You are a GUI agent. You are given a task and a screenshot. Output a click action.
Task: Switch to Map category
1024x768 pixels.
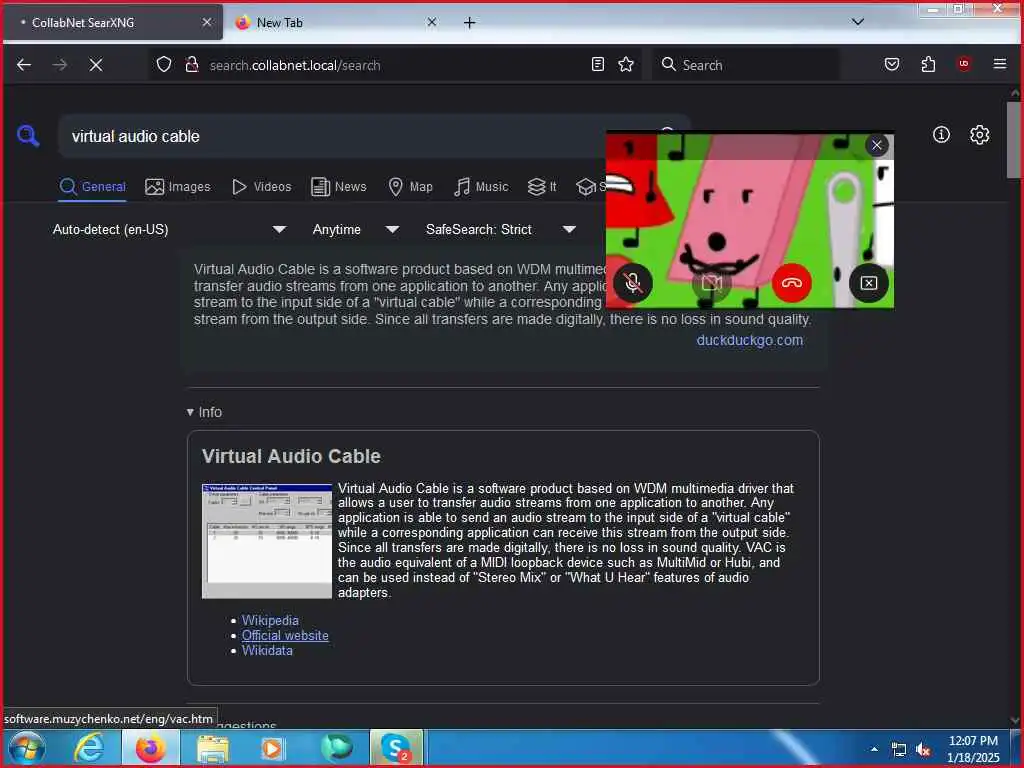click(410, 187)
